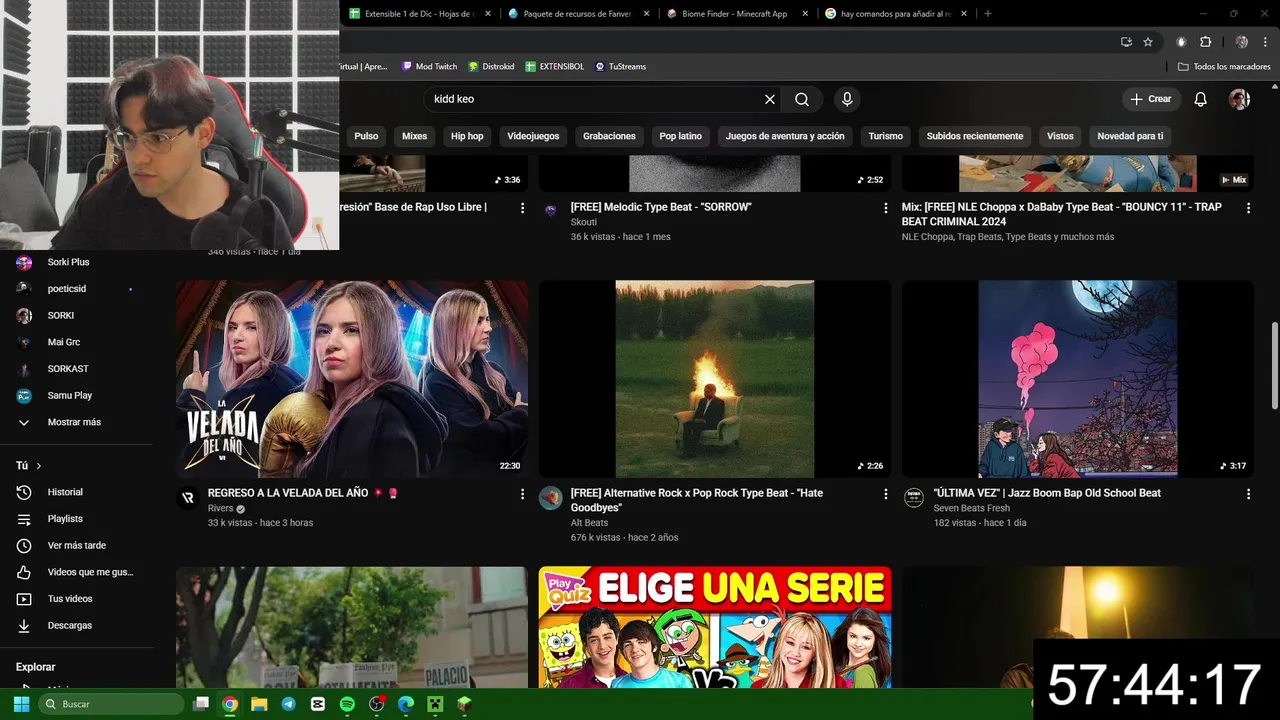1280x720 pixels.
Task: Open the Rivers channel name link
Action: [220, 508]
